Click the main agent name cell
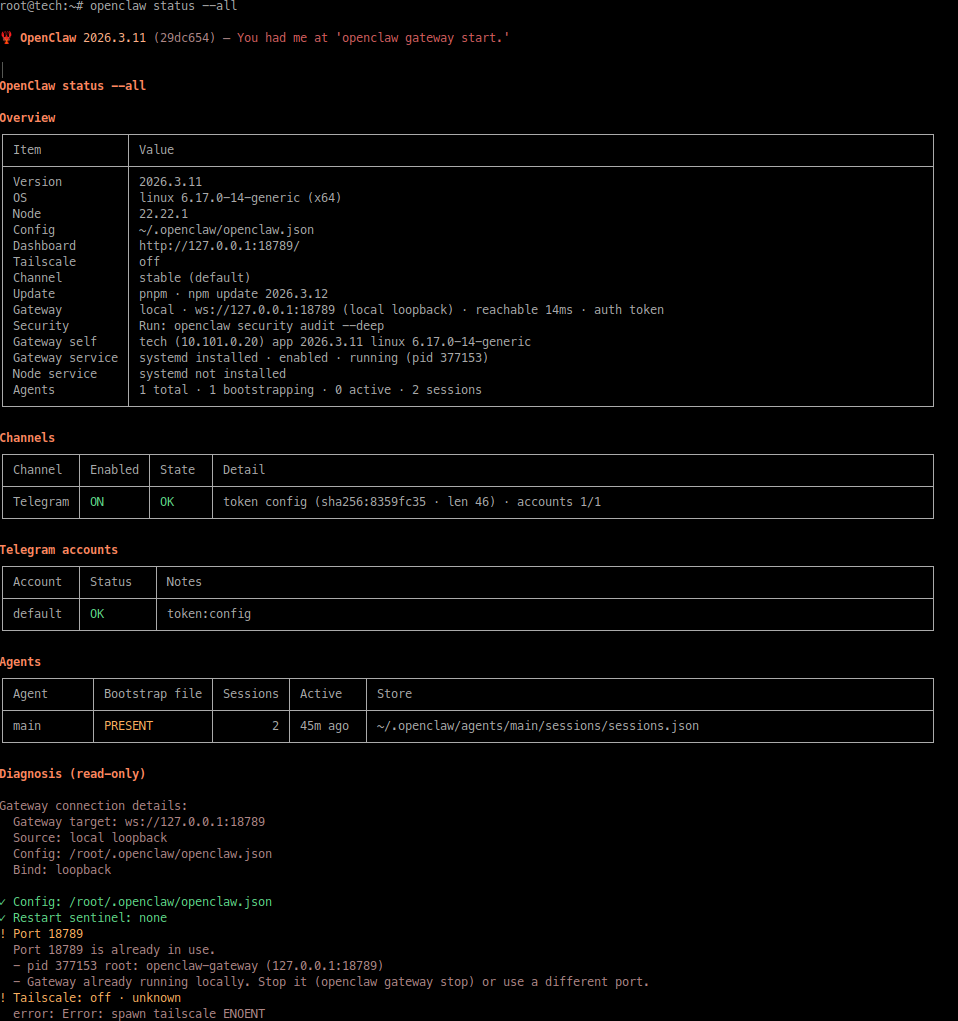 click(x=27, y=726)
